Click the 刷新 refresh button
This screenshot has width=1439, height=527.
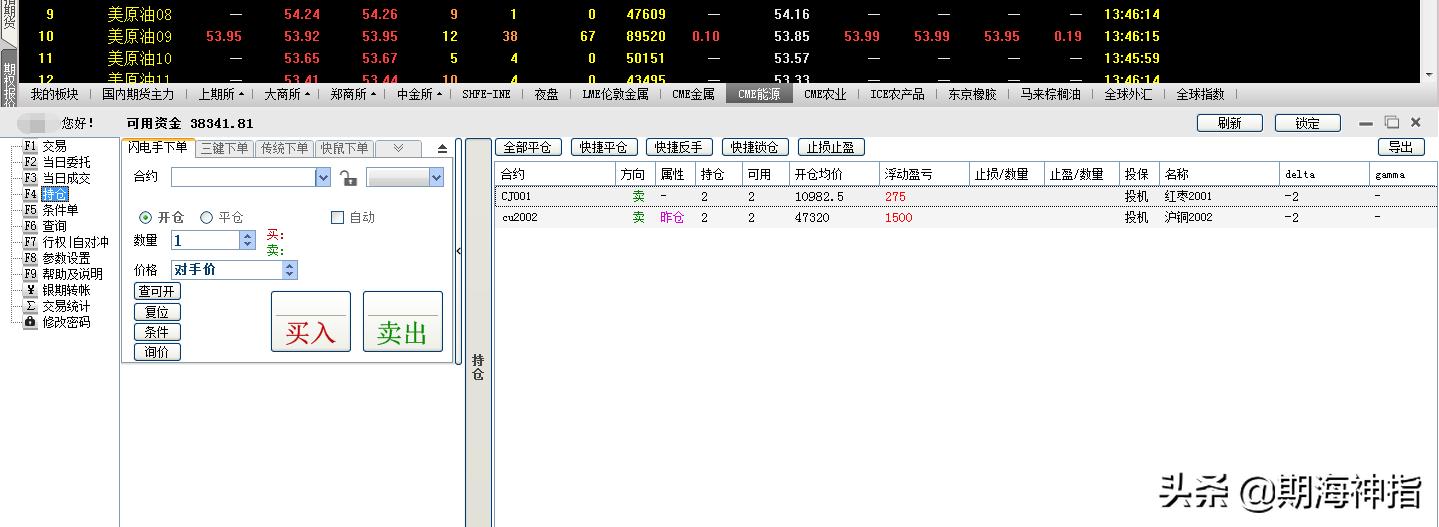pyautogui.click(x=1230, y=123)
